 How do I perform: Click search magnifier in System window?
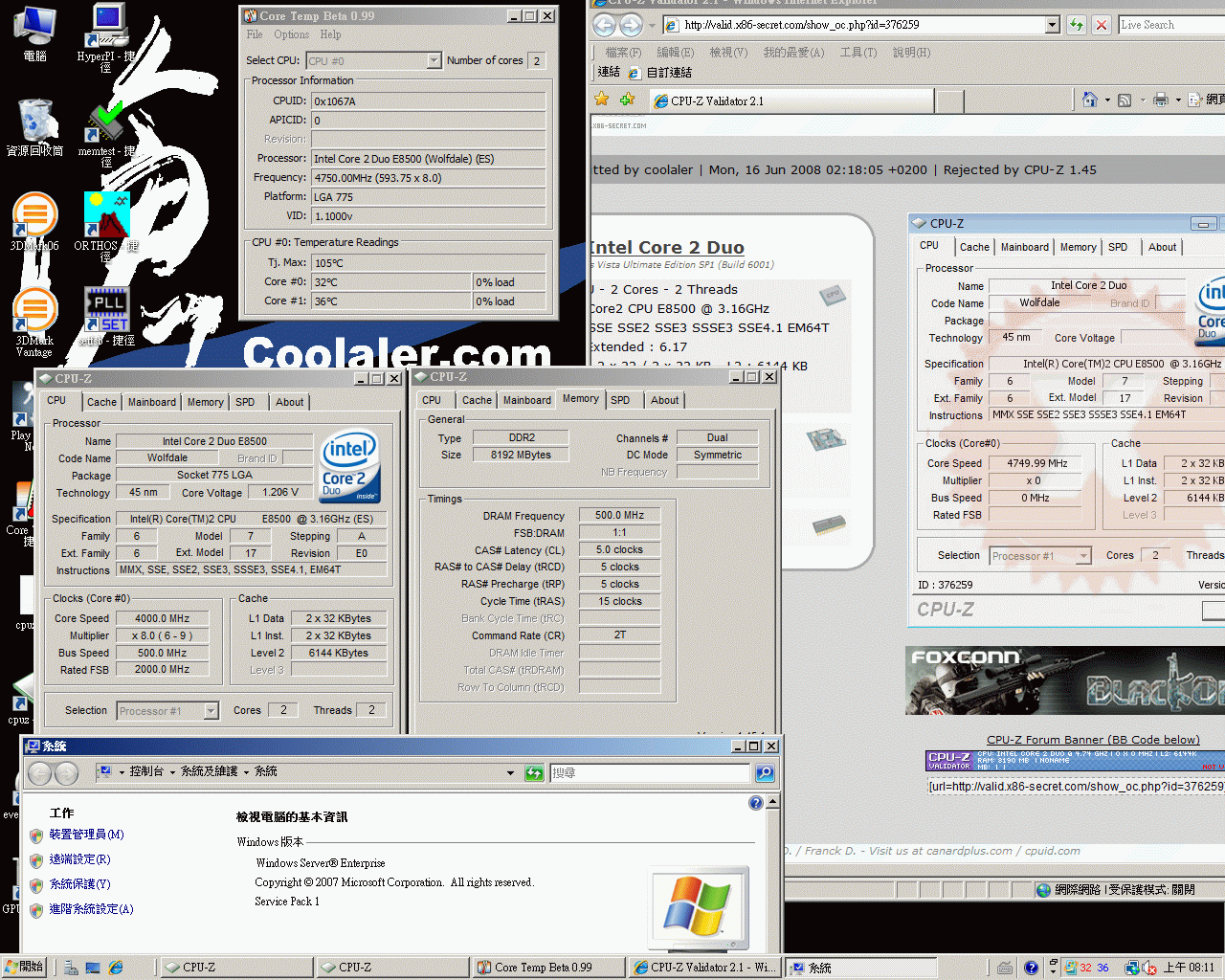pyautogui.click(x=764, y=772)
